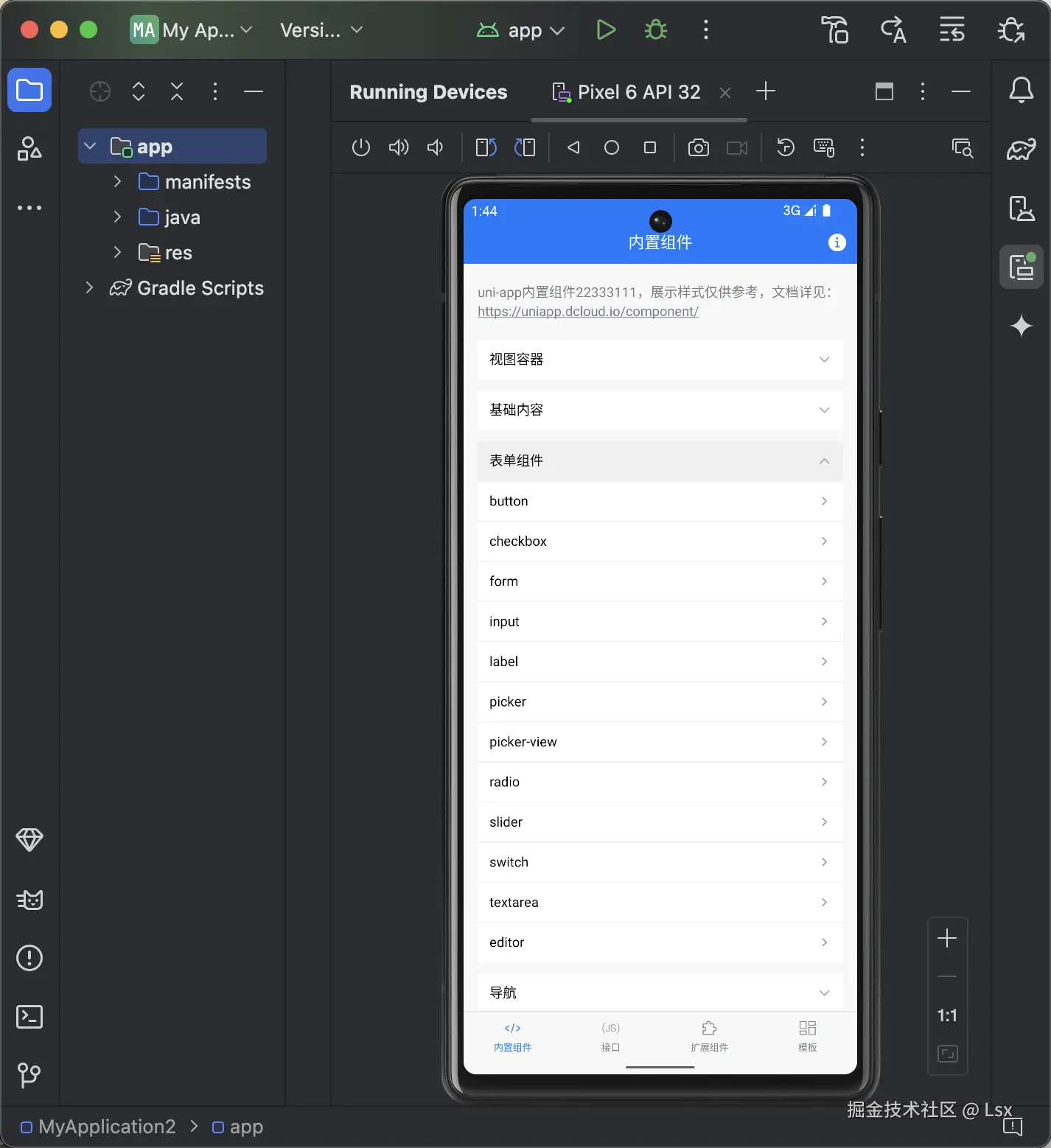Open the Version Control tool window
This screenshot has width=1051, height=1148.
coord(29,1075)
